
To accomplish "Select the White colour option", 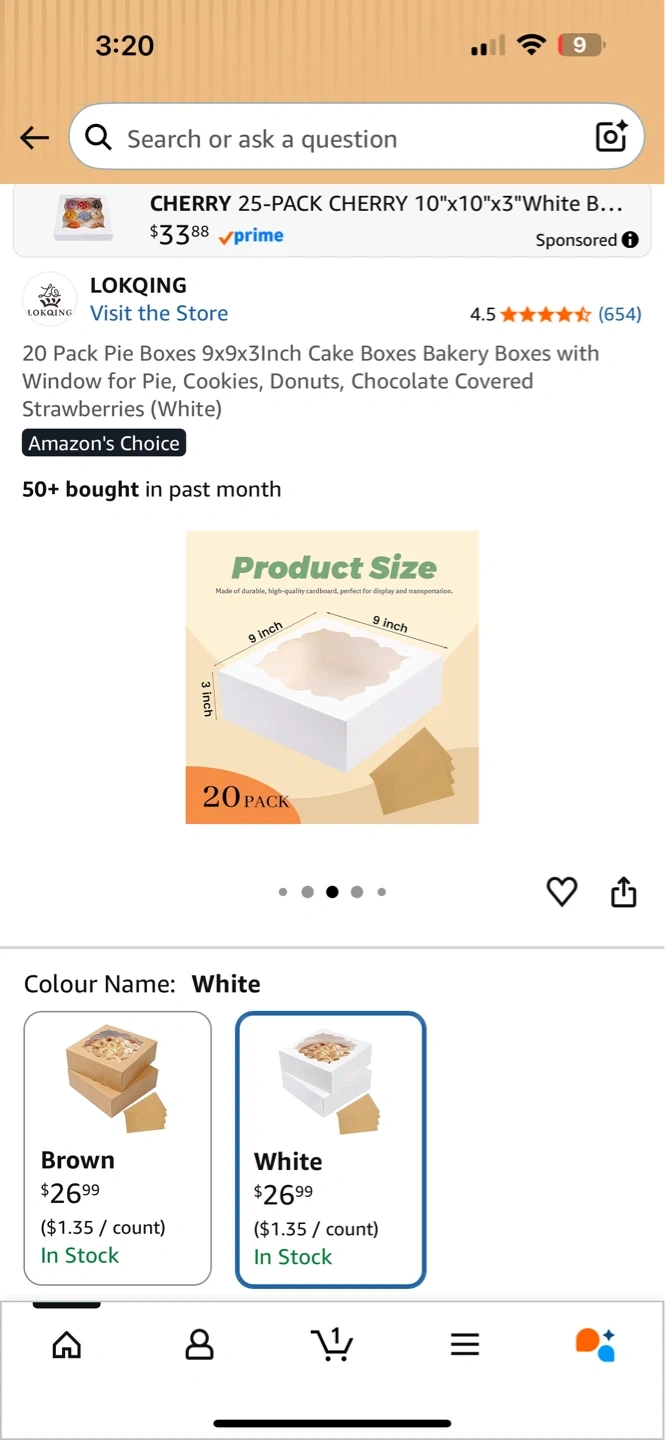I will 331,1149.
